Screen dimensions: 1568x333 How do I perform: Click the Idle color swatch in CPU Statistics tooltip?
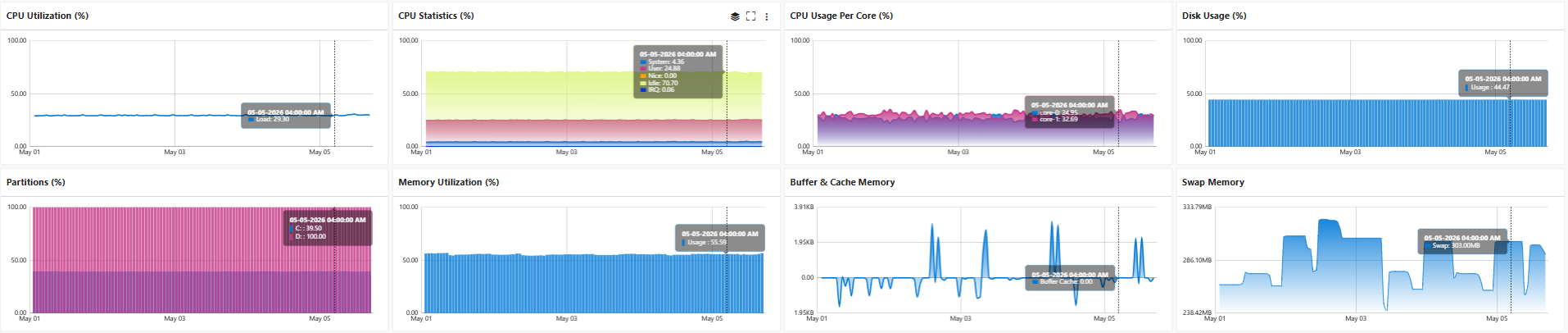pos(643,83)
